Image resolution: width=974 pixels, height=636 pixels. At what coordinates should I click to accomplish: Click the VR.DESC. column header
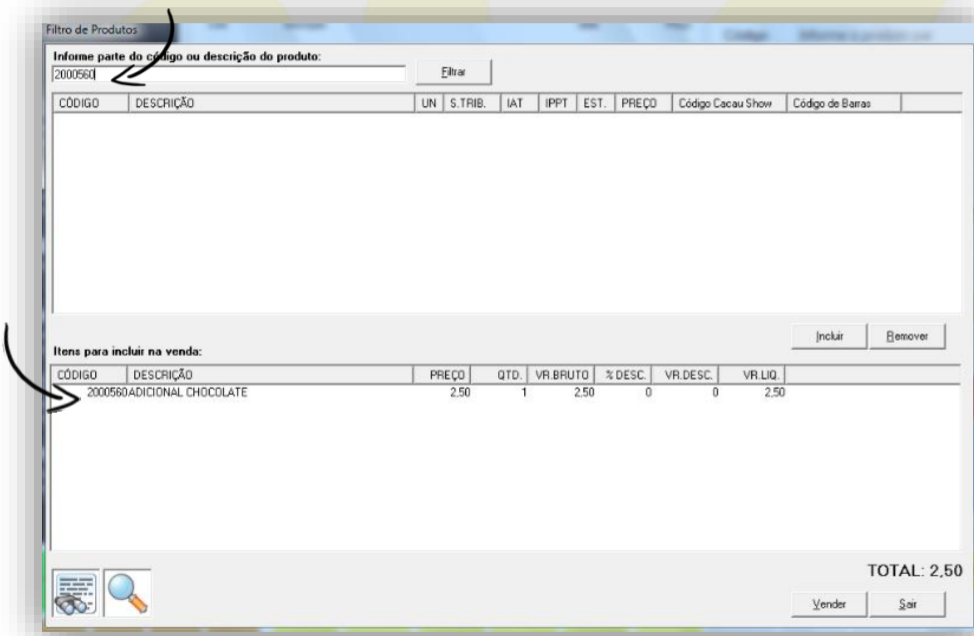click(685, 375)
